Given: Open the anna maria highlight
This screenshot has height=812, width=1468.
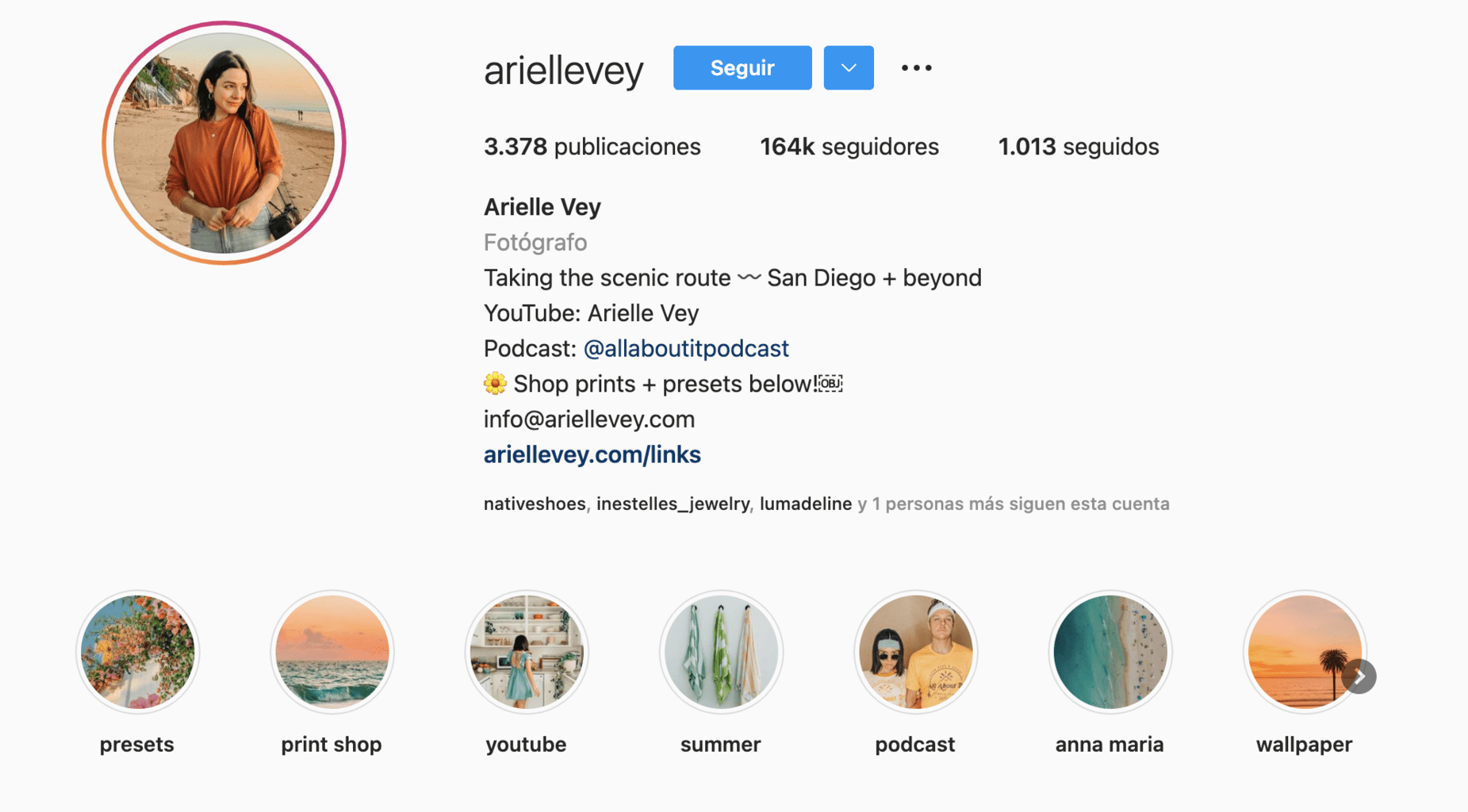Looking at the screenshot, I should point(1110,652).
